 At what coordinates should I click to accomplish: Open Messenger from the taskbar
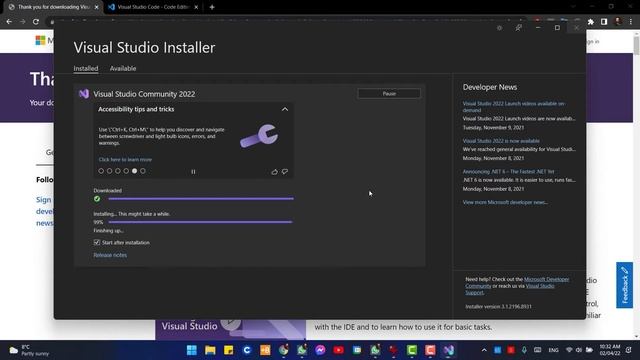(x=320, y=350)
